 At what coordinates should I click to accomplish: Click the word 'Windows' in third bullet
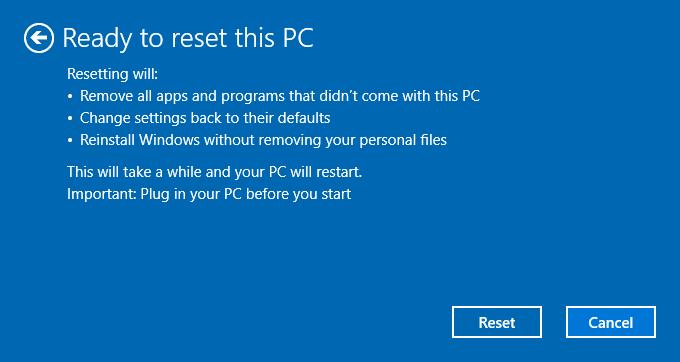coord(169,140)
